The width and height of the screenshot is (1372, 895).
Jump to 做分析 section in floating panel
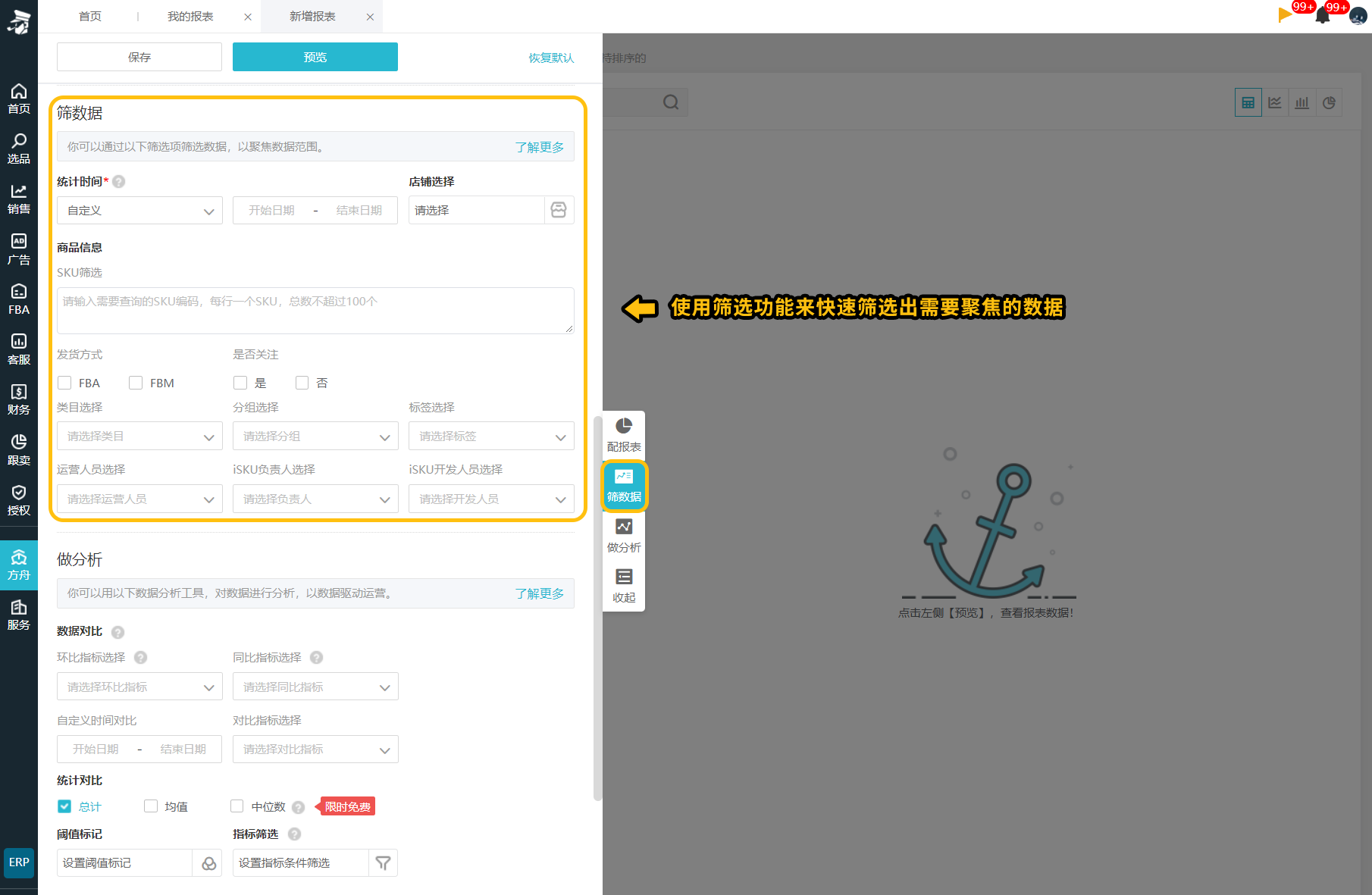point(624,536)
